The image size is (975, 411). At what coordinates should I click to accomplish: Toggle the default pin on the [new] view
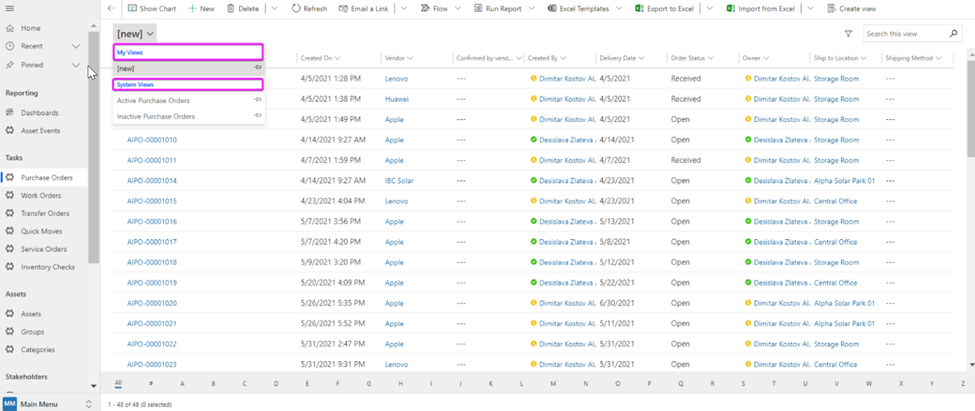point(259,68)
